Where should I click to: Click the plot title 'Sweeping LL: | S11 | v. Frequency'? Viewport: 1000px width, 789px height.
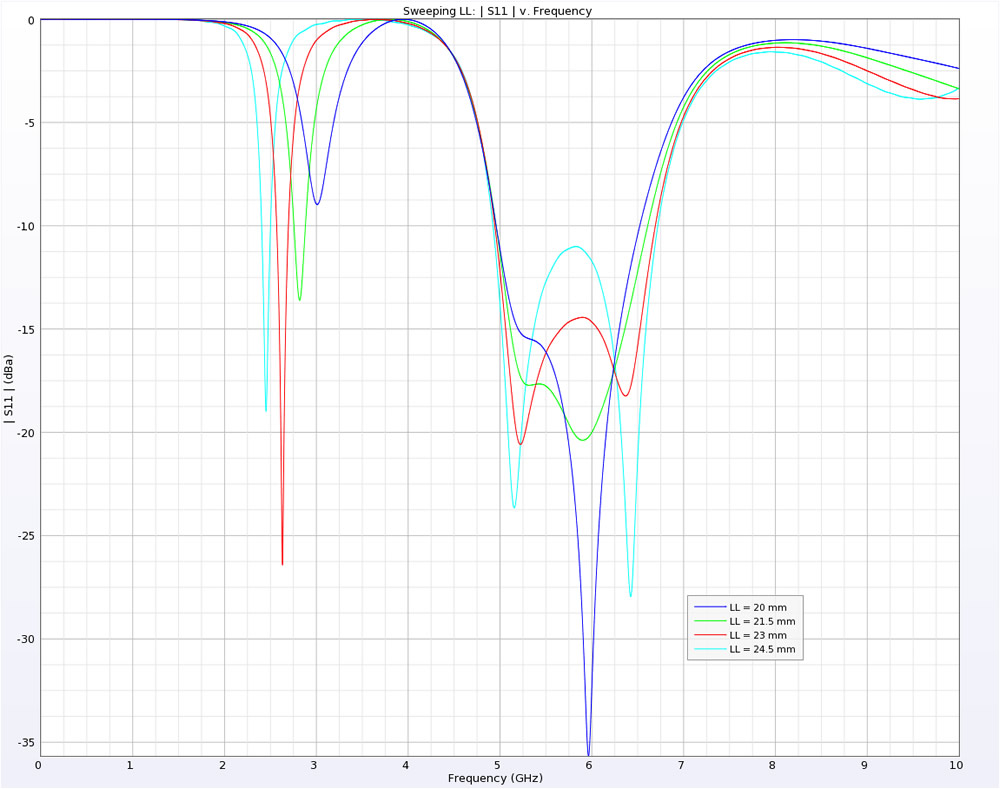coord(497,11)
